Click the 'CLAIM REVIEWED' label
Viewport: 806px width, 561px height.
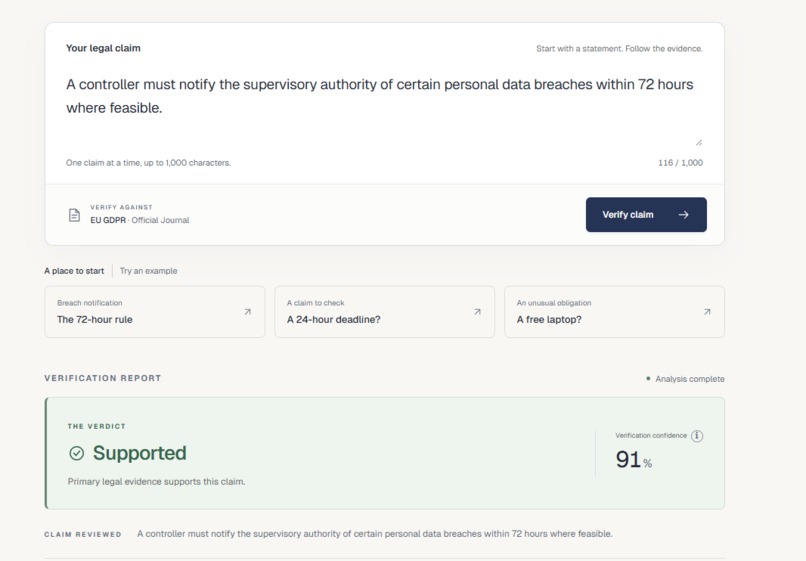point(83,534)
